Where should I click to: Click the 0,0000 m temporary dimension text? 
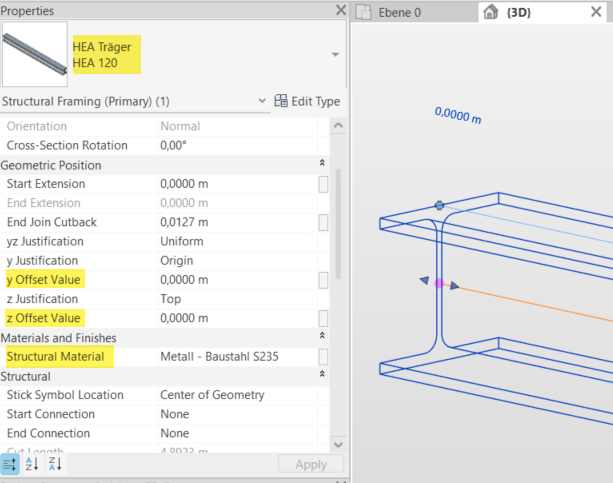pos(458,115)
